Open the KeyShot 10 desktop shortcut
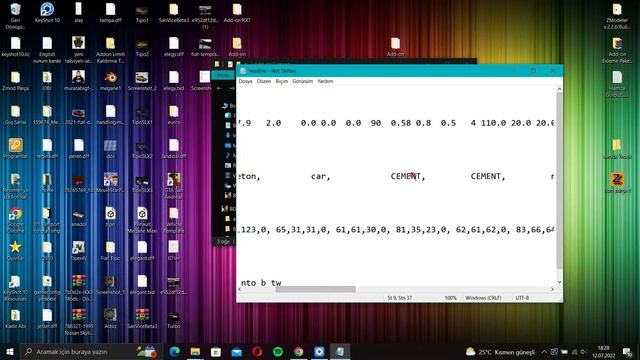This screenshot has height=360, width=640. point(47,13)
